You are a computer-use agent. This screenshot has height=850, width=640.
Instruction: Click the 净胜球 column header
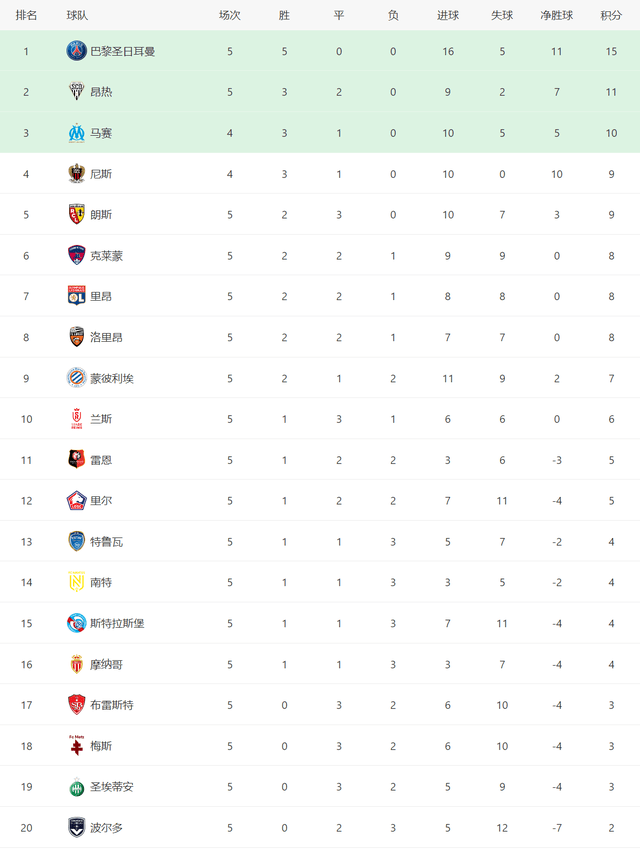pyautogui.click(x=557, y=15)
